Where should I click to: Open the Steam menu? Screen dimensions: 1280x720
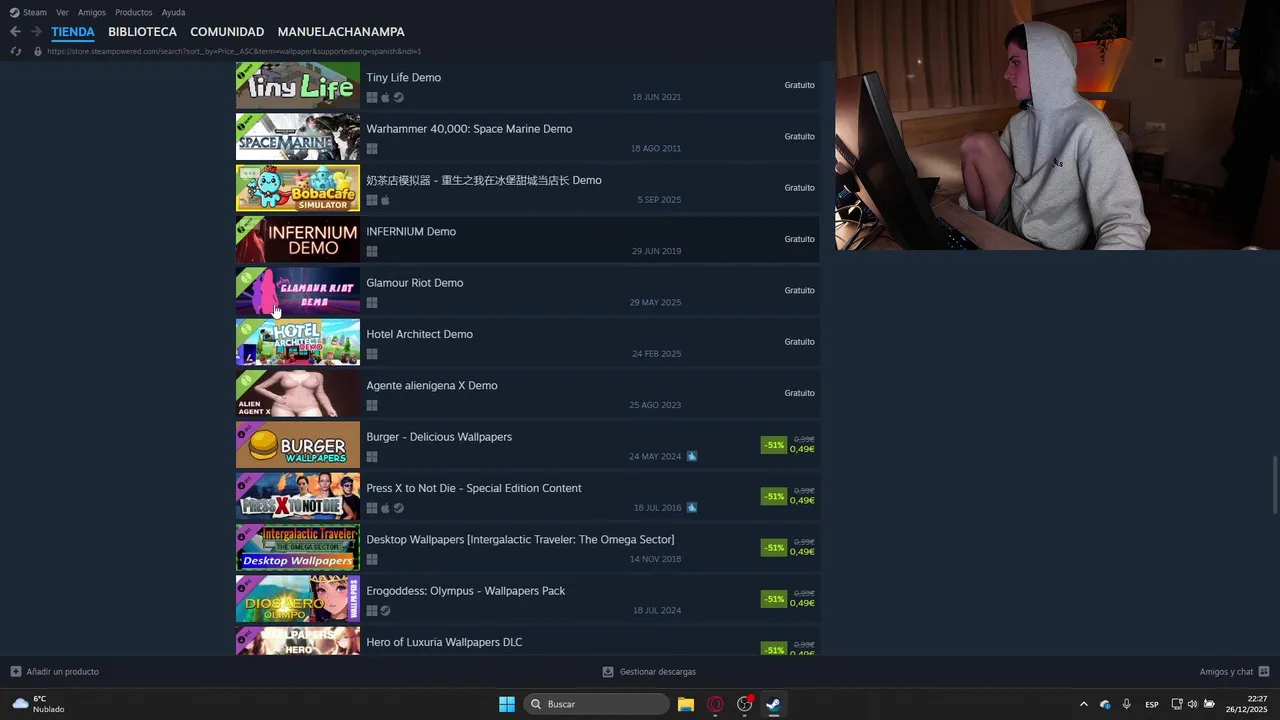[28, 12]
